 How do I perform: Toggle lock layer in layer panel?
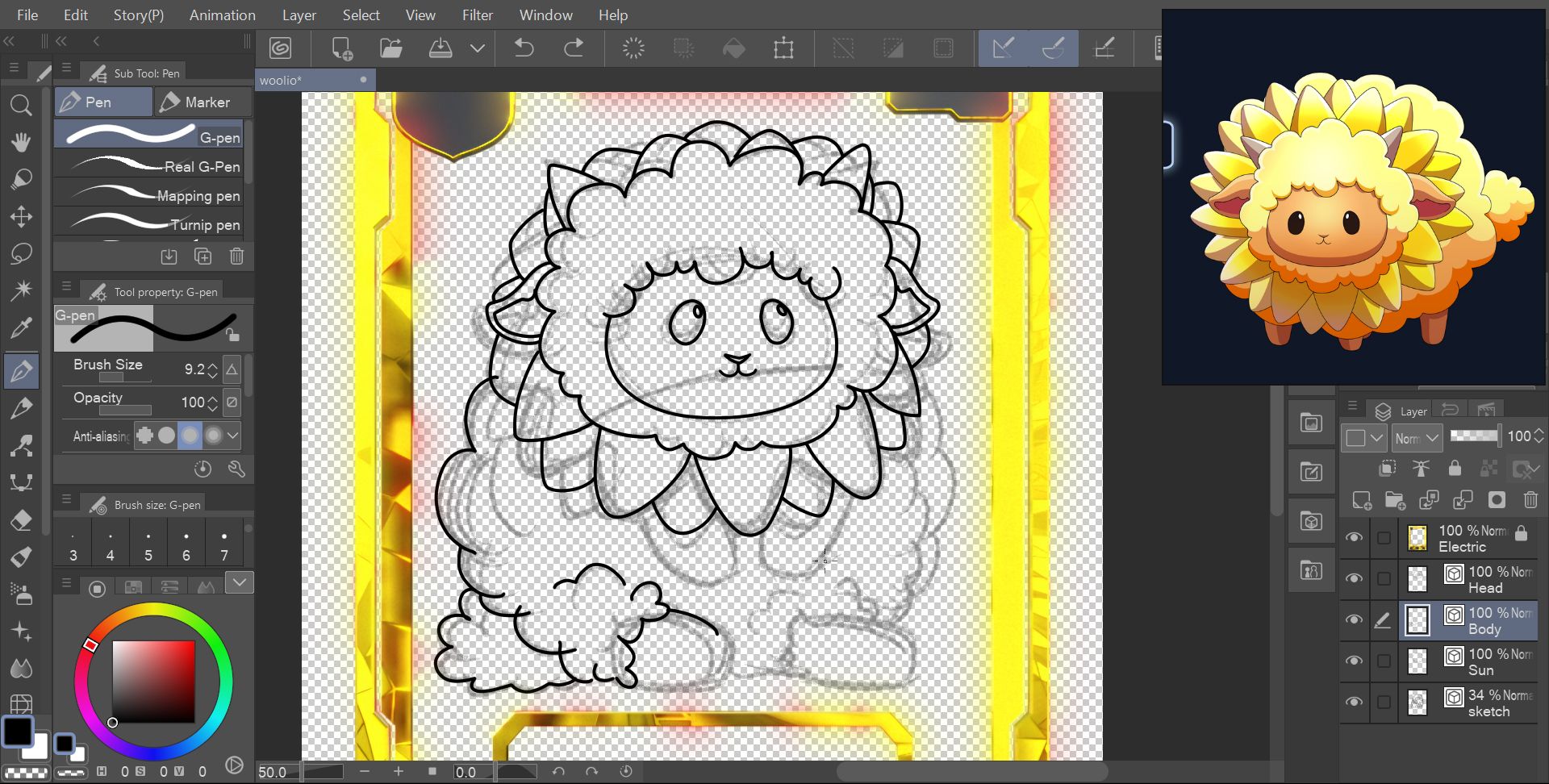(1455, 468)
